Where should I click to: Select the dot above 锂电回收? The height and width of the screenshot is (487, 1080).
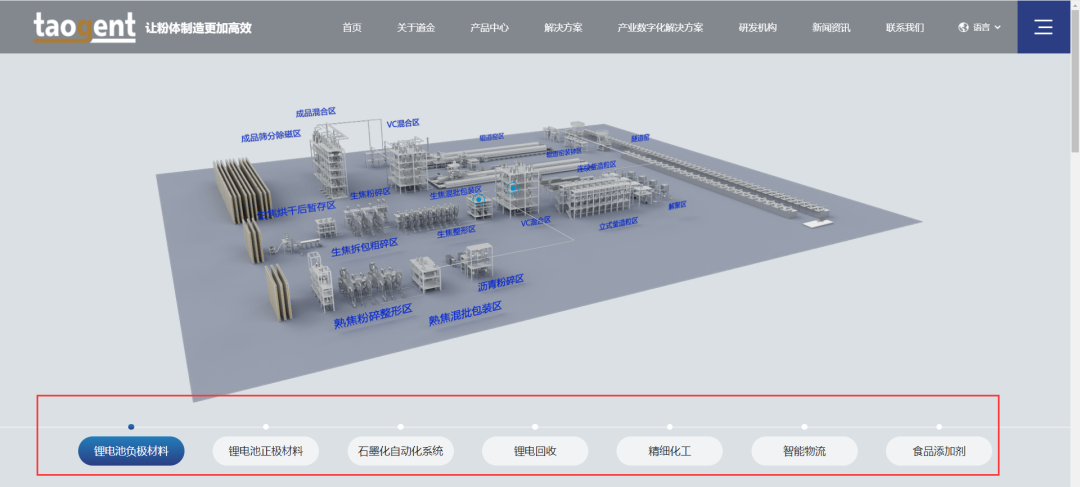pos(535,427)
